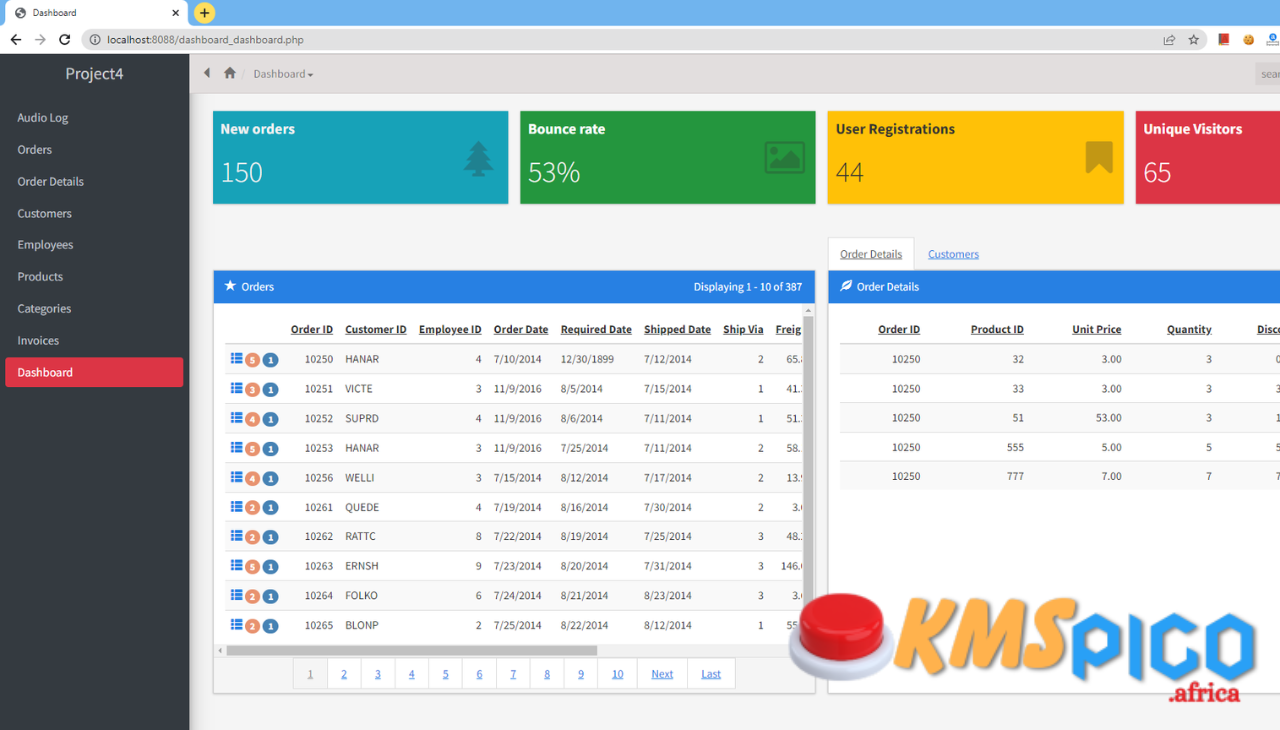The width and height of the screenshot is (1280, 730).
Task: Sort details by Quantity column
Action: coord(1189,329)
